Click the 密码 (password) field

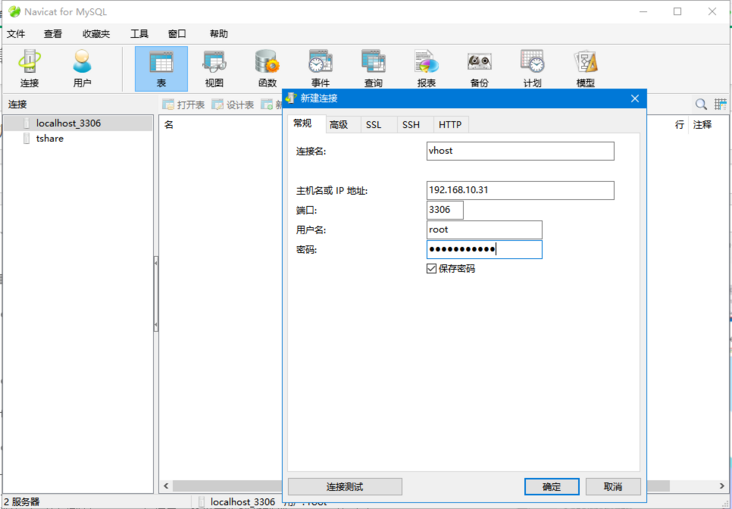pyautogui.click(x=484, y=249)
